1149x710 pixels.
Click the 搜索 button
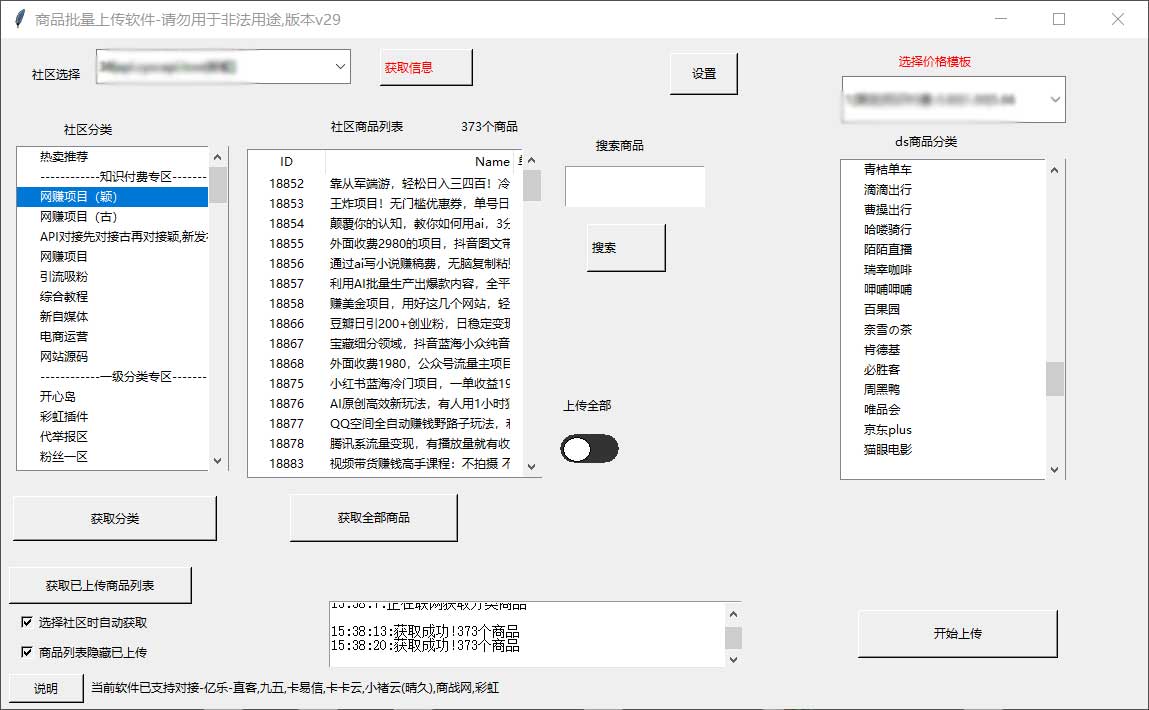point(626,248)
